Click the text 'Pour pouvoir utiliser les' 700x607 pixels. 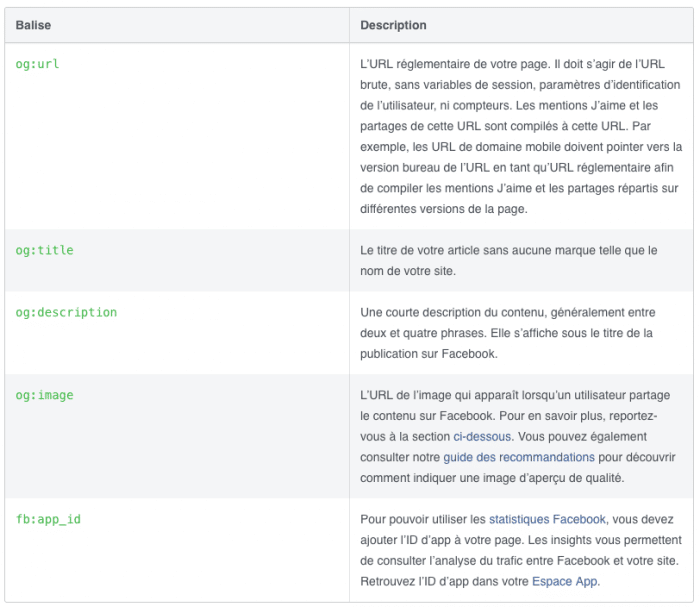pos(422,519)
